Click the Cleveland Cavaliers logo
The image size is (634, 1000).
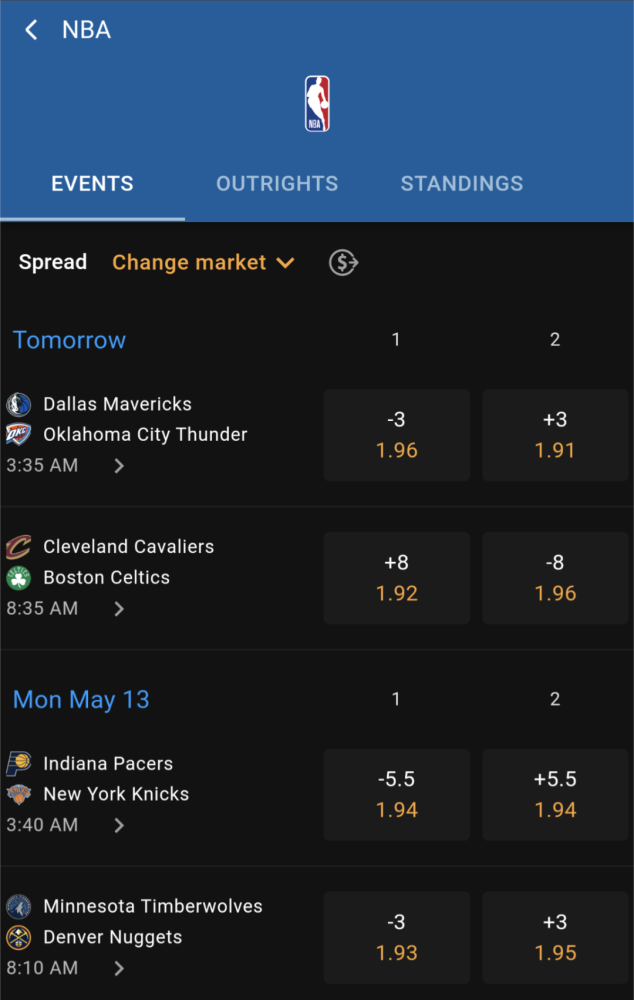[x=18, y=547]
